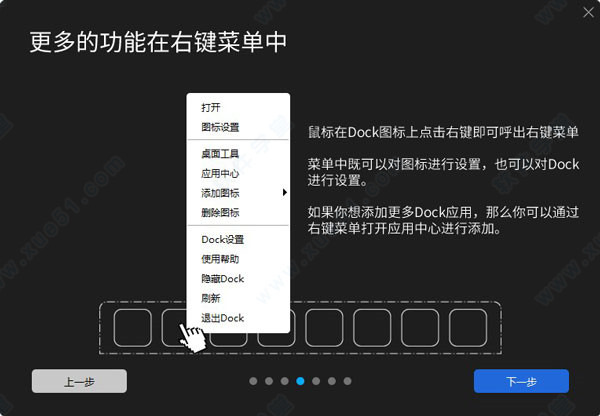Go to the last page indicator dot
The image size is (600, 416).
pos(347,381)
